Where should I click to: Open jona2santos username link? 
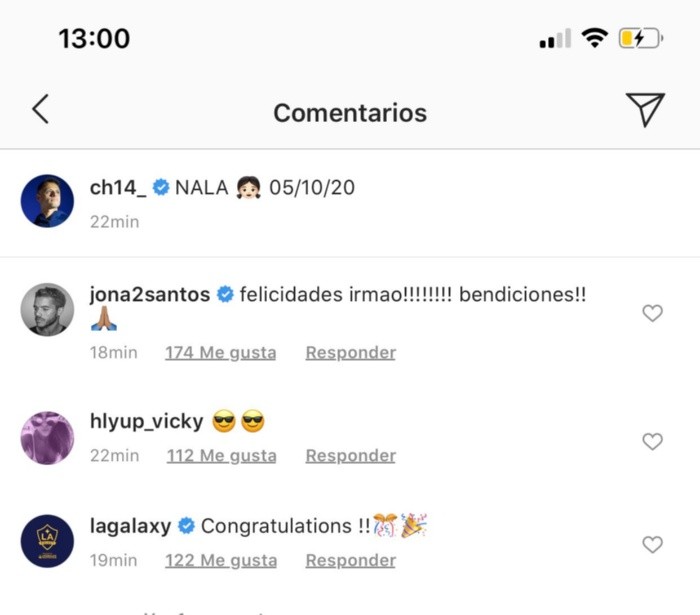pyautogui.click(x=150, y=295)
